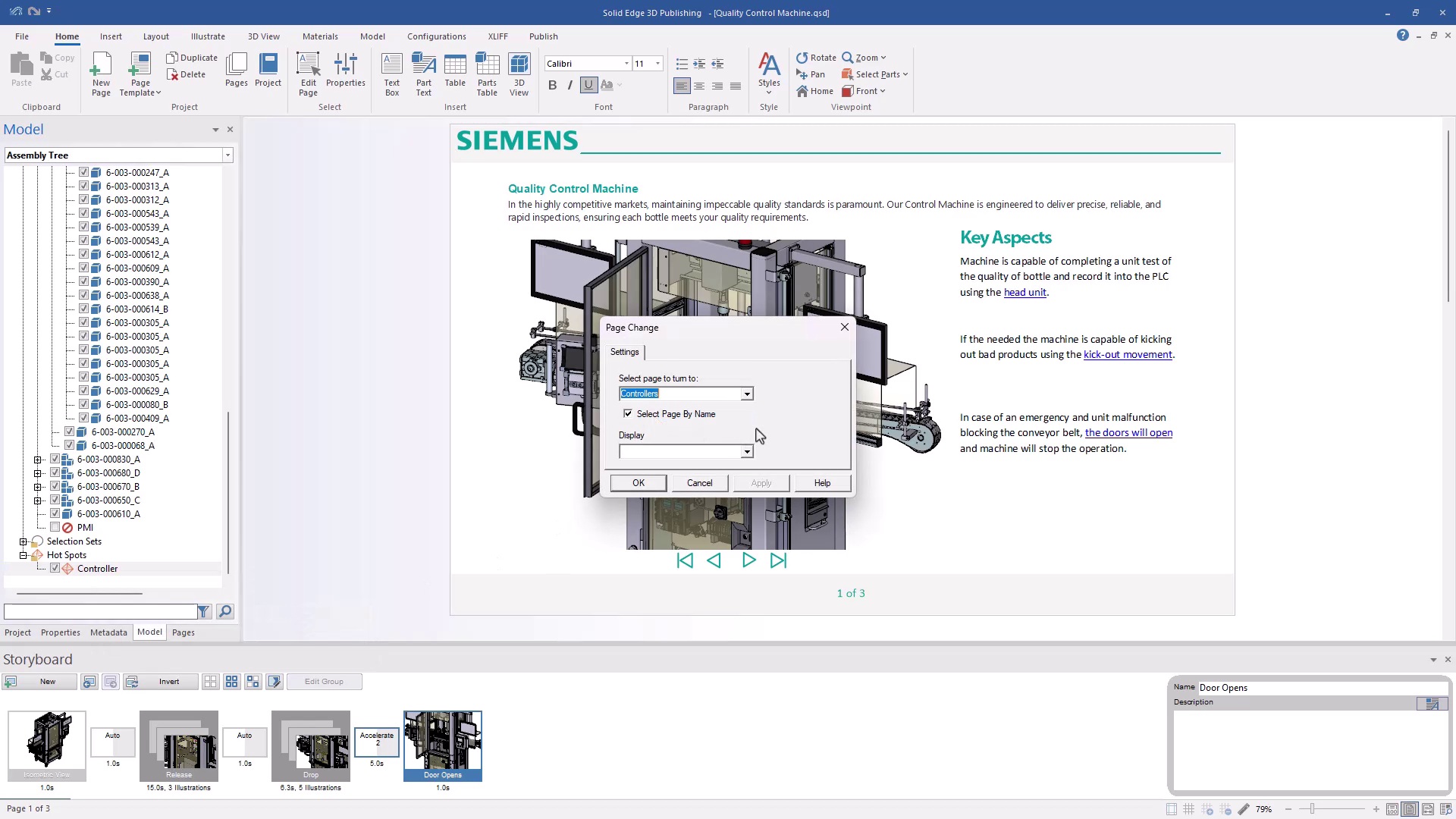Viewport: 1456px width, 819px height.
Task: Open the font name dropdown
Action: [626, 64]
